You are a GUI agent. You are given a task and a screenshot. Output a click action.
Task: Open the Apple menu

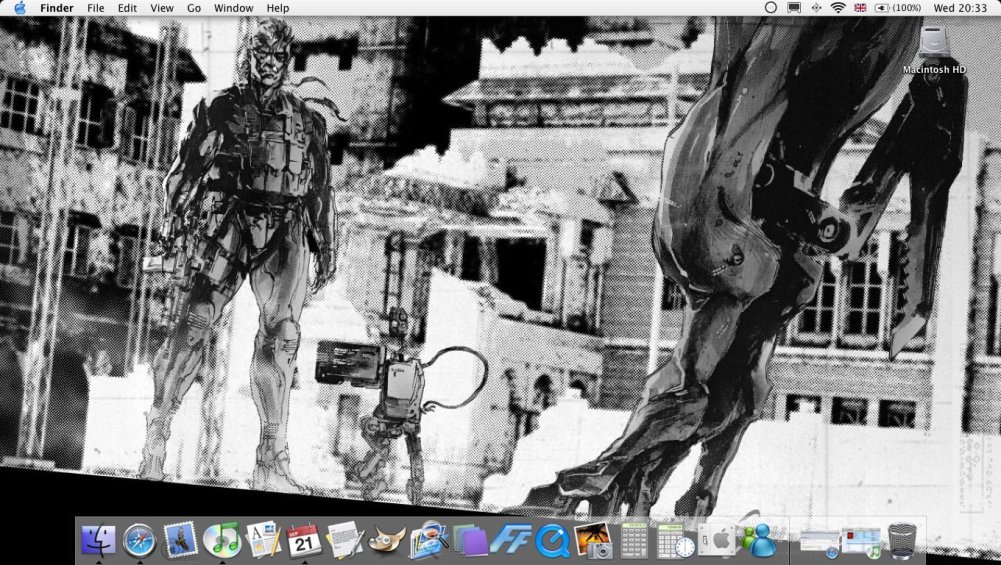20,8
